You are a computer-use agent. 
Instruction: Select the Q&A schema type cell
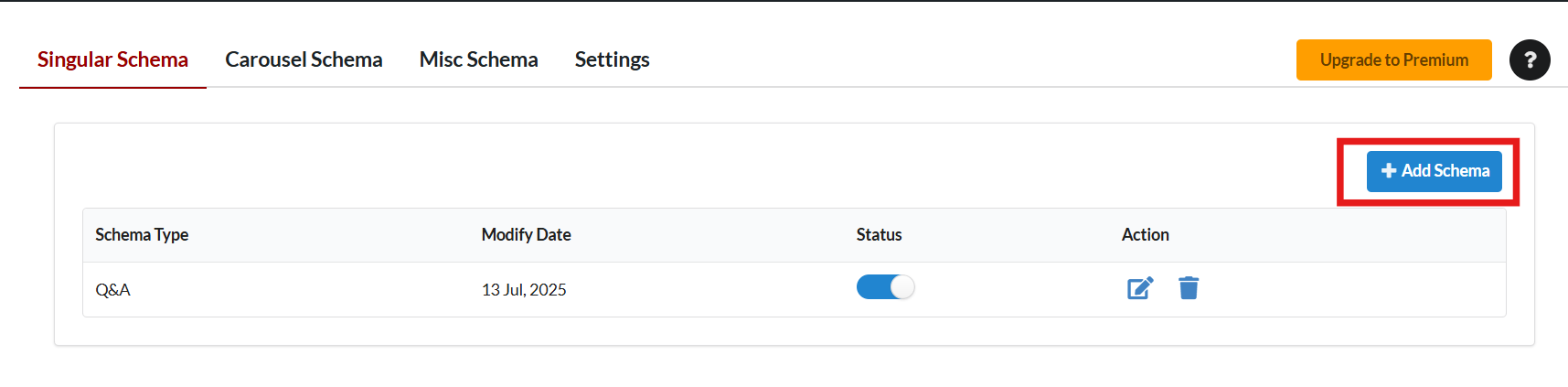click(112, 290)
